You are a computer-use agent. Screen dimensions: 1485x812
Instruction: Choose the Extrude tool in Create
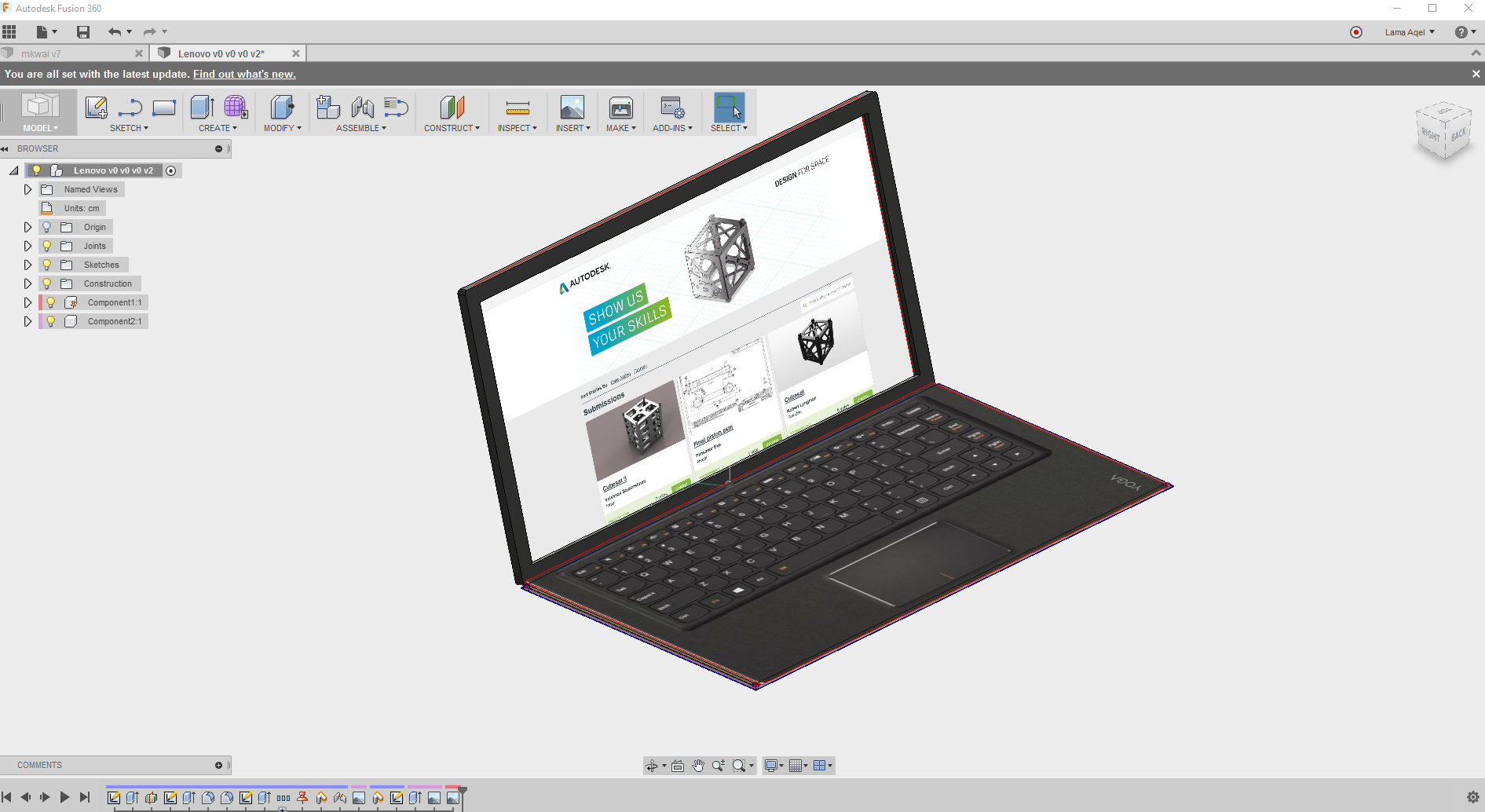203,108
